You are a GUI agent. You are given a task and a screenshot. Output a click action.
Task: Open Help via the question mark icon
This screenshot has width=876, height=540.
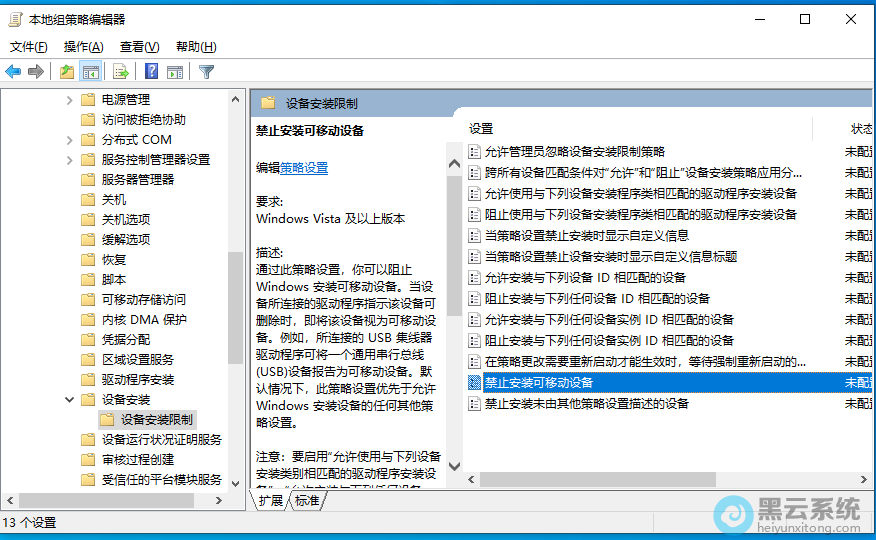tap(151, 71)
